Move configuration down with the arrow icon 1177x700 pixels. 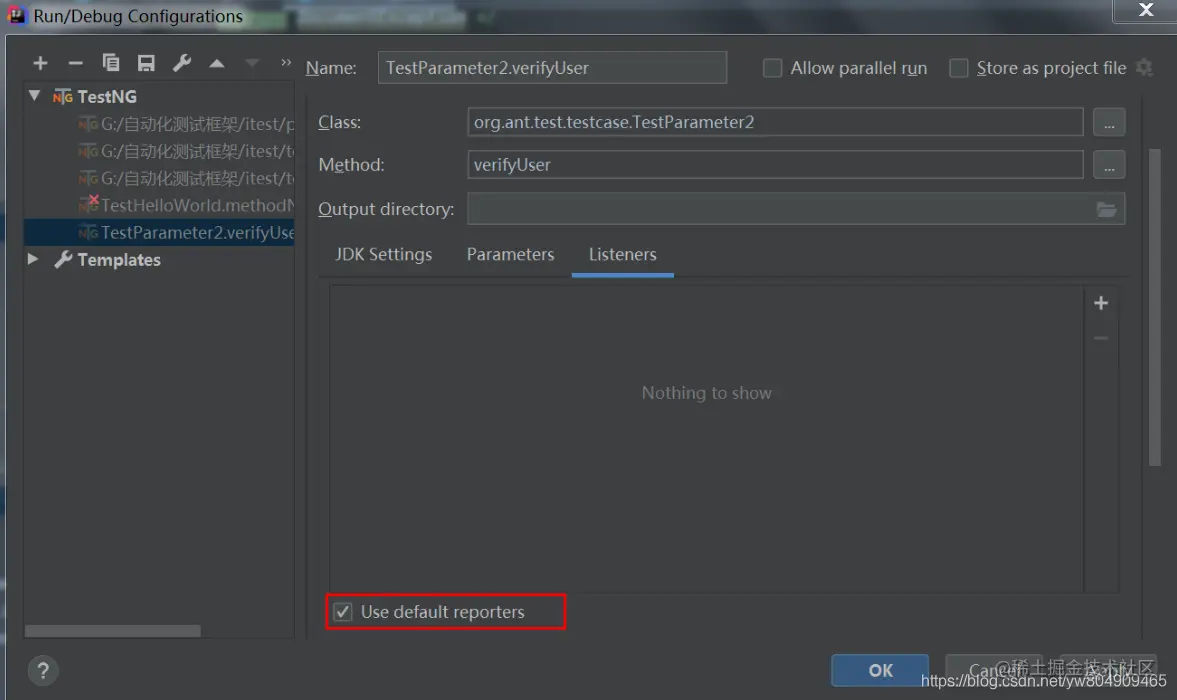pos(252,63)
